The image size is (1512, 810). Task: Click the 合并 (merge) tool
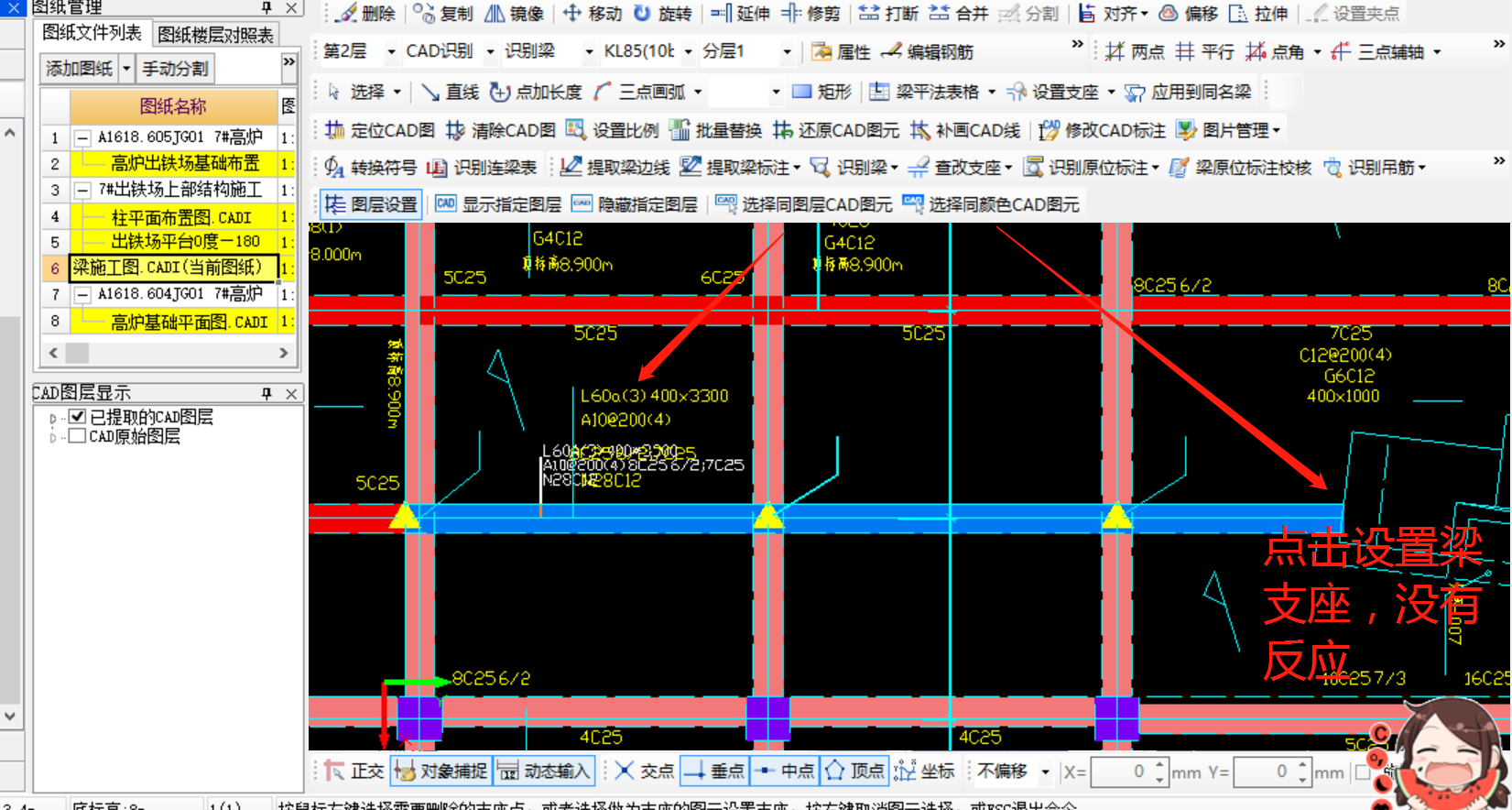[959, 14]
